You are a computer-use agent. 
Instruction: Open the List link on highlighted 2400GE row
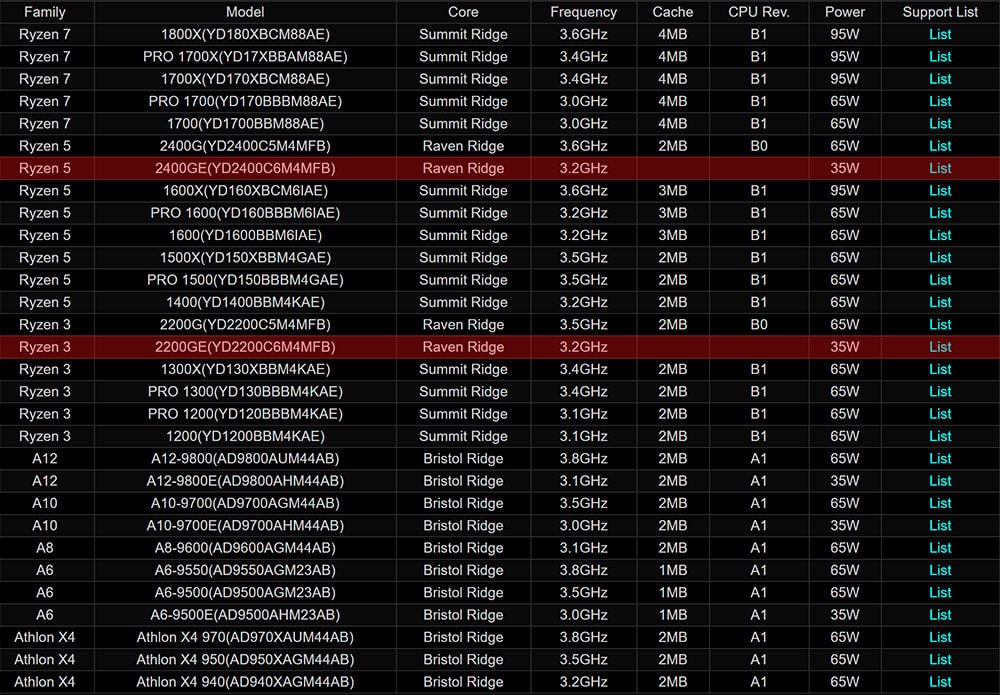click(x=940, y=168)
